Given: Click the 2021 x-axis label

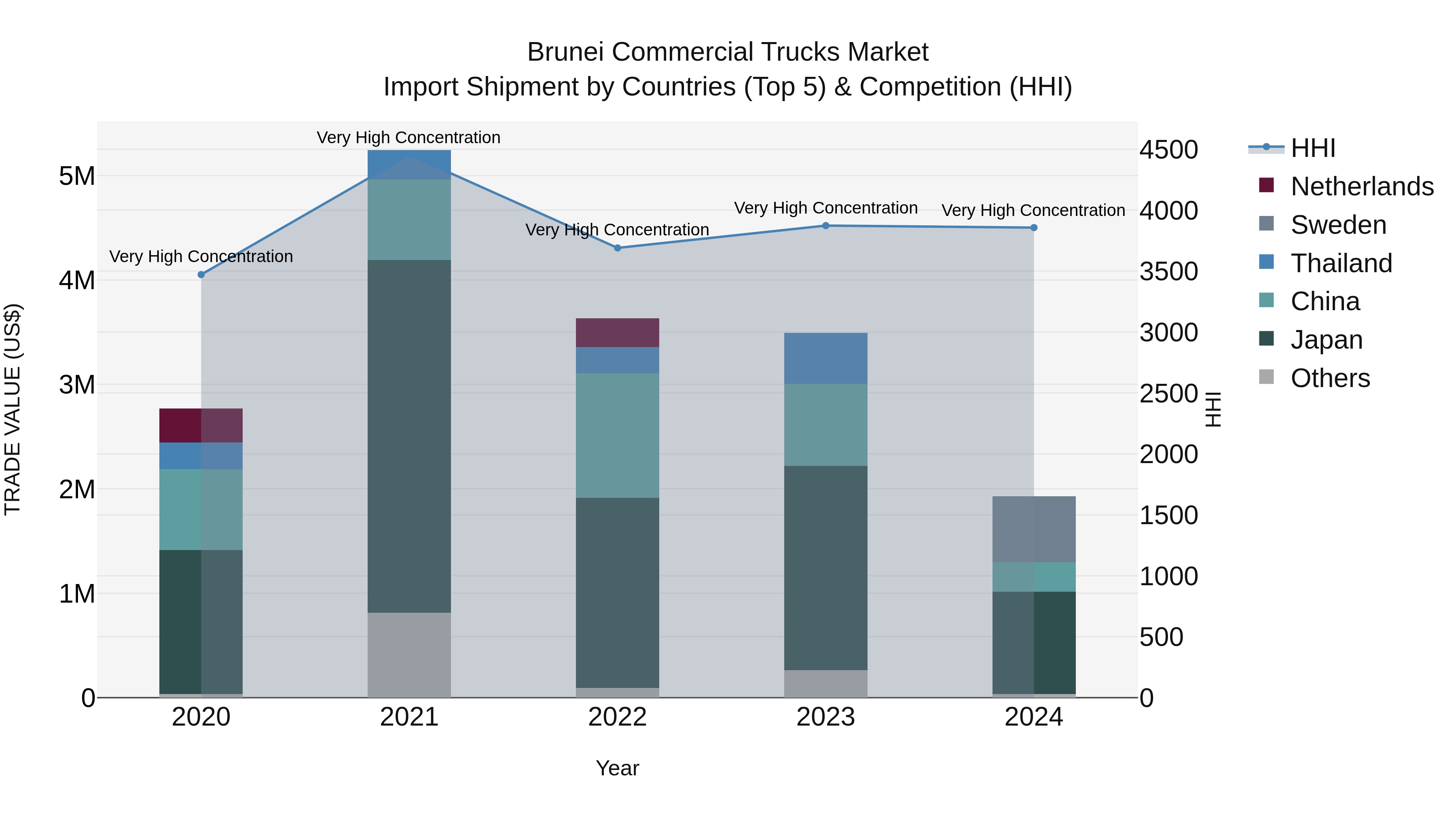Looking at the screenshot, I should 409,718.
